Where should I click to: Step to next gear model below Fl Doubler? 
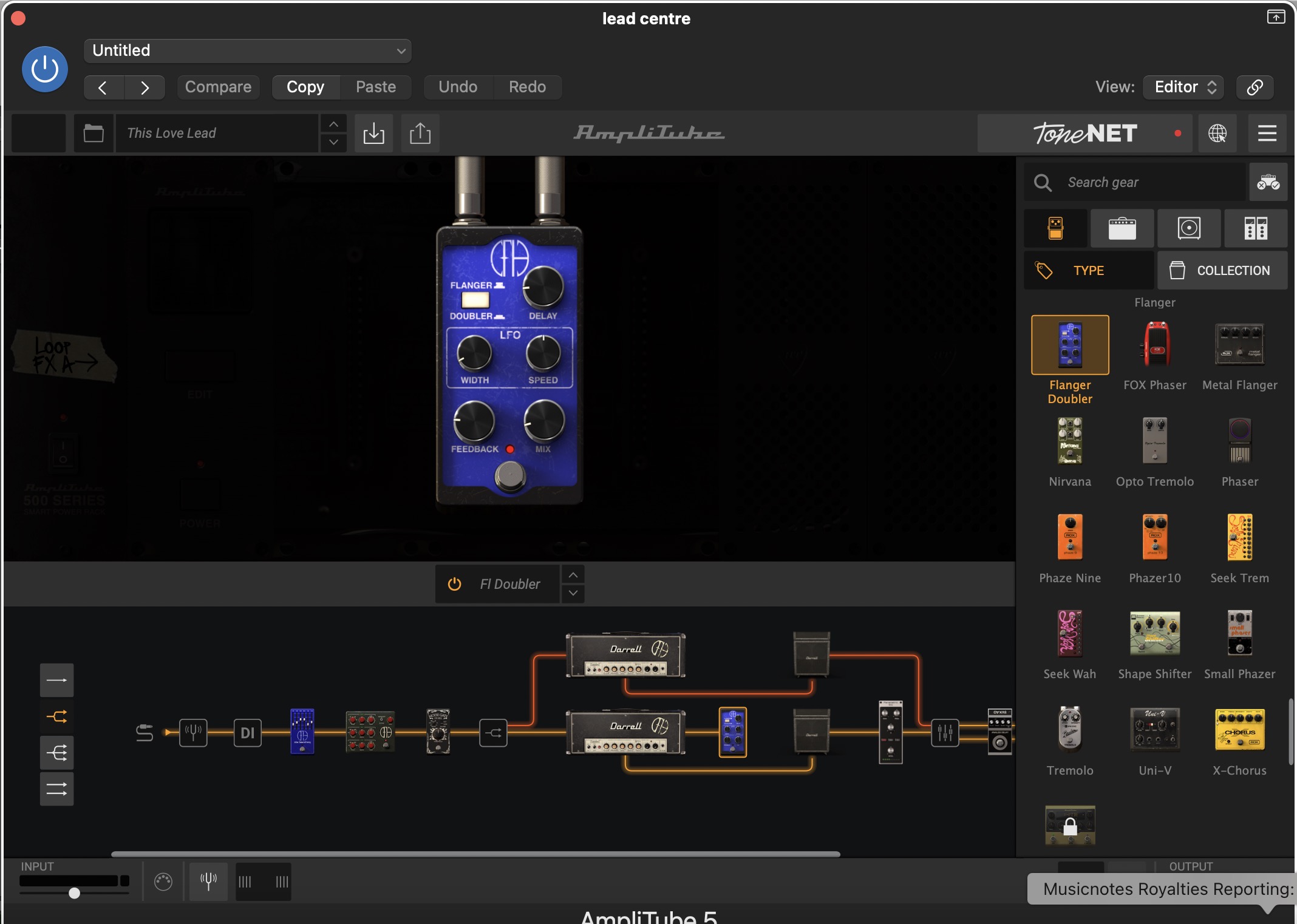[573, 594]
